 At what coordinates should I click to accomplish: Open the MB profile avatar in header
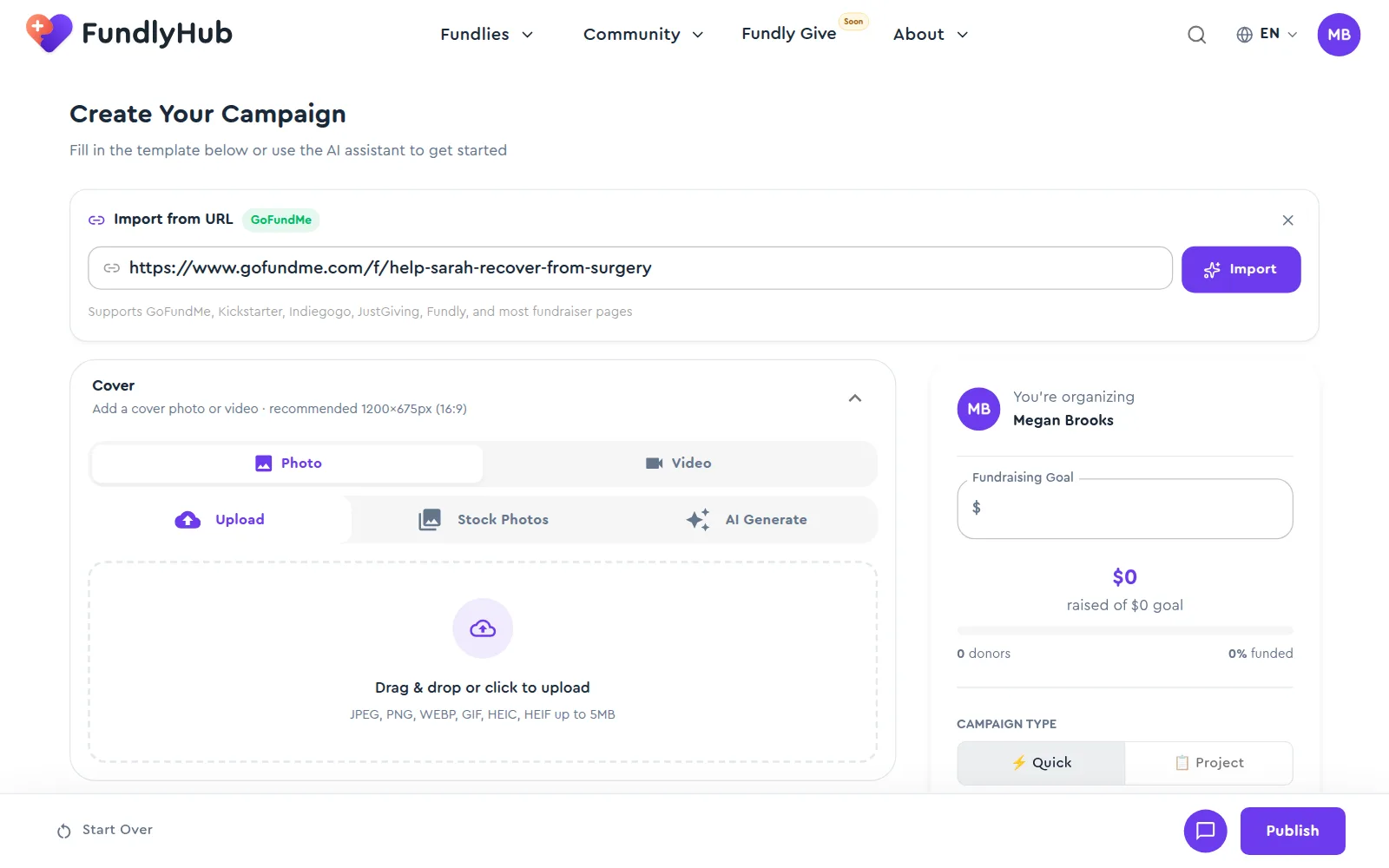pos(1338,35)
